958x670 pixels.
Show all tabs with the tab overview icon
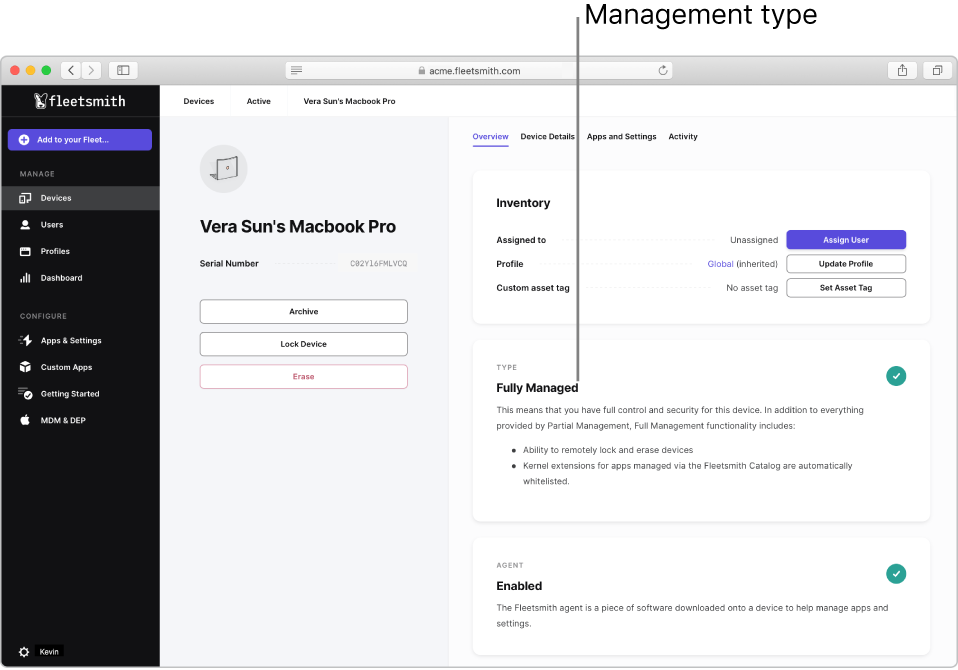(937, 70)
